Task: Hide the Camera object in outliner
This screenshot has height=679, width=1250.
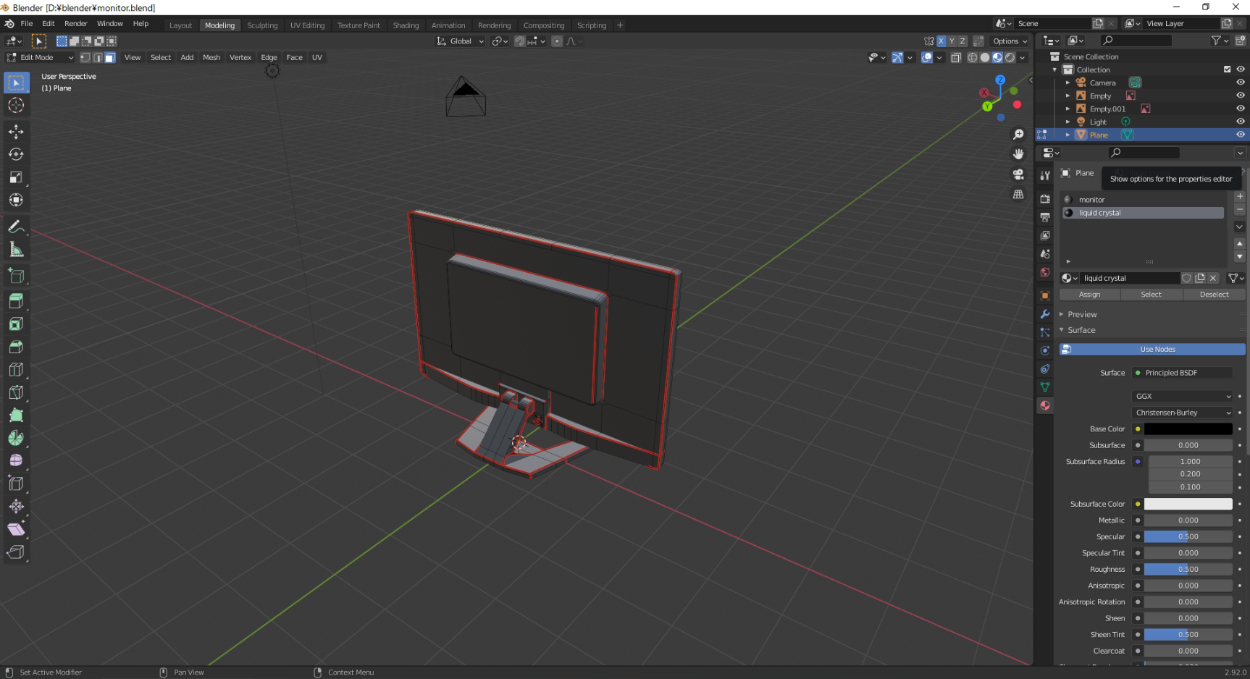Action: 1240,83
